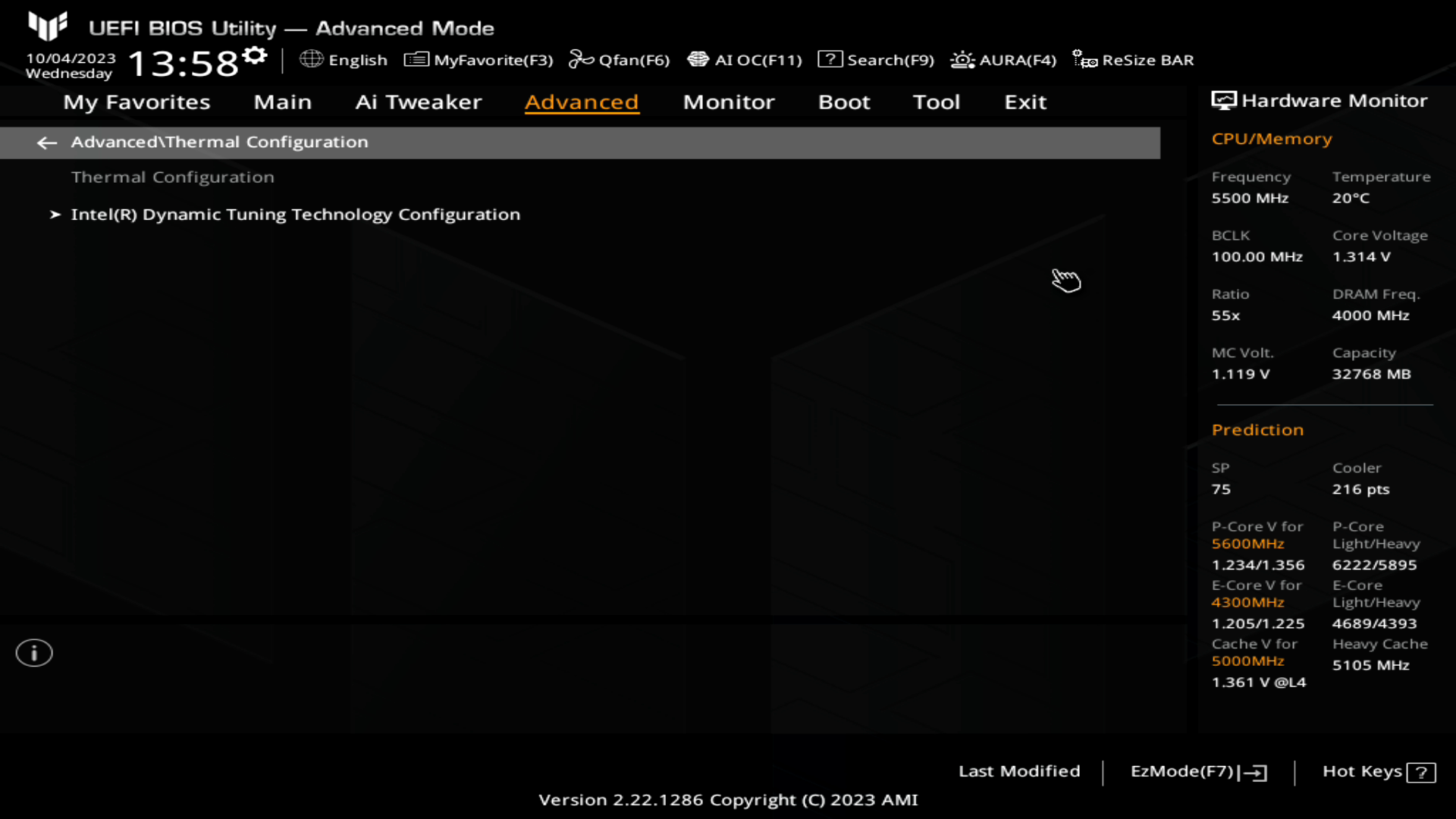This screenshot has width=1456, height=819.
Task: Click the AURA lighting icon
Action: click(962, 59)
